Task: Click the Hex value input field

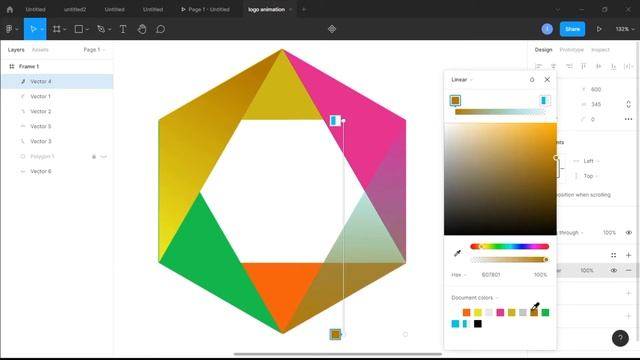Action: point(491,275)
